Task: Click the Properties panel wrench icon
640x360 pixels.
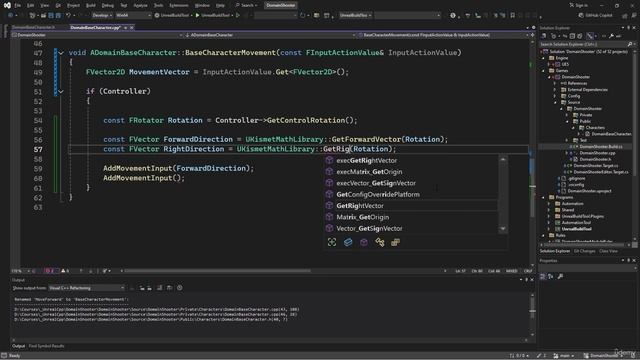Action: (560, 277)
